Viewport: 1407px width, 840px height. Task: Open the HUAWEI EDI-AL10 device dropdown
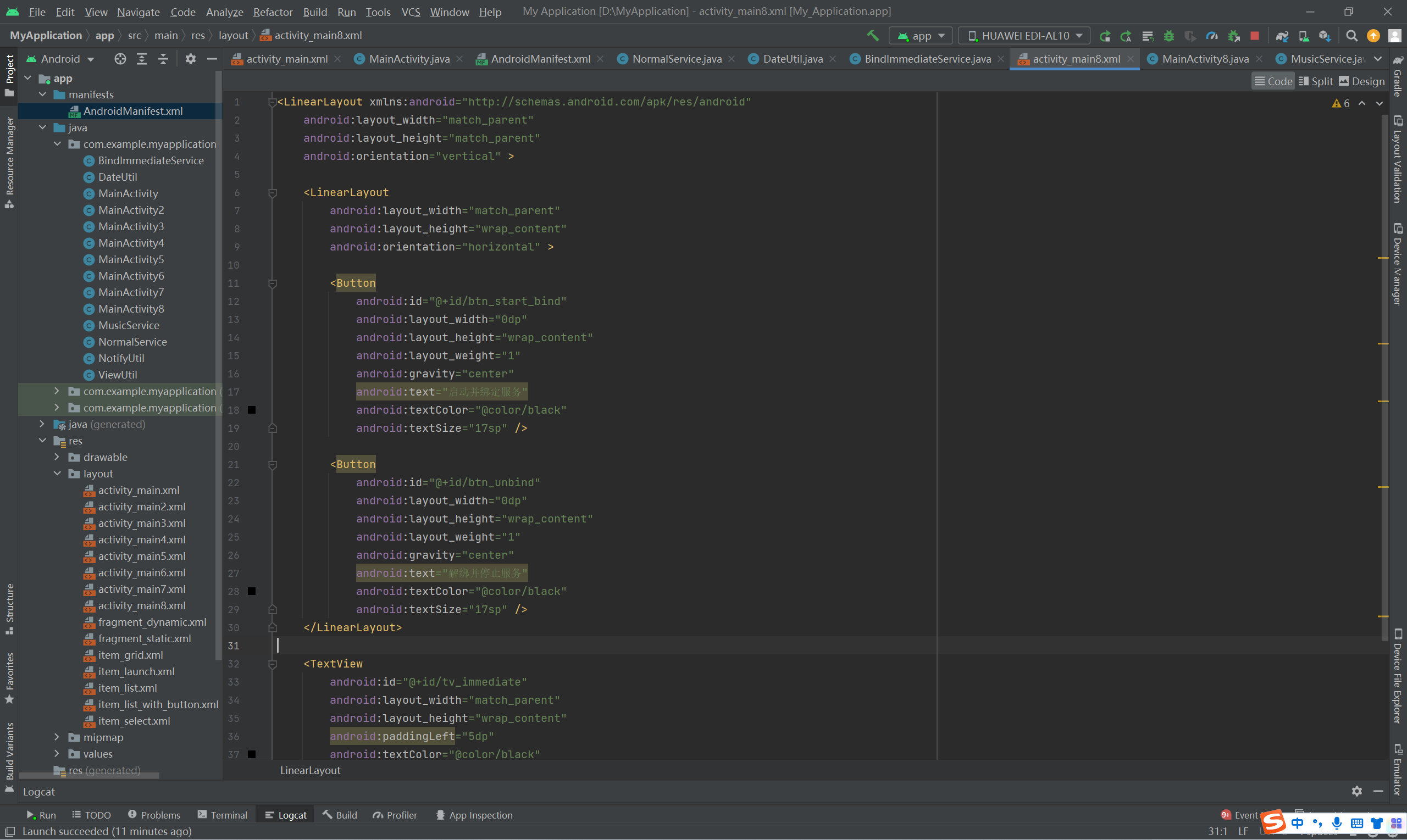click(x=1024, y=36)
